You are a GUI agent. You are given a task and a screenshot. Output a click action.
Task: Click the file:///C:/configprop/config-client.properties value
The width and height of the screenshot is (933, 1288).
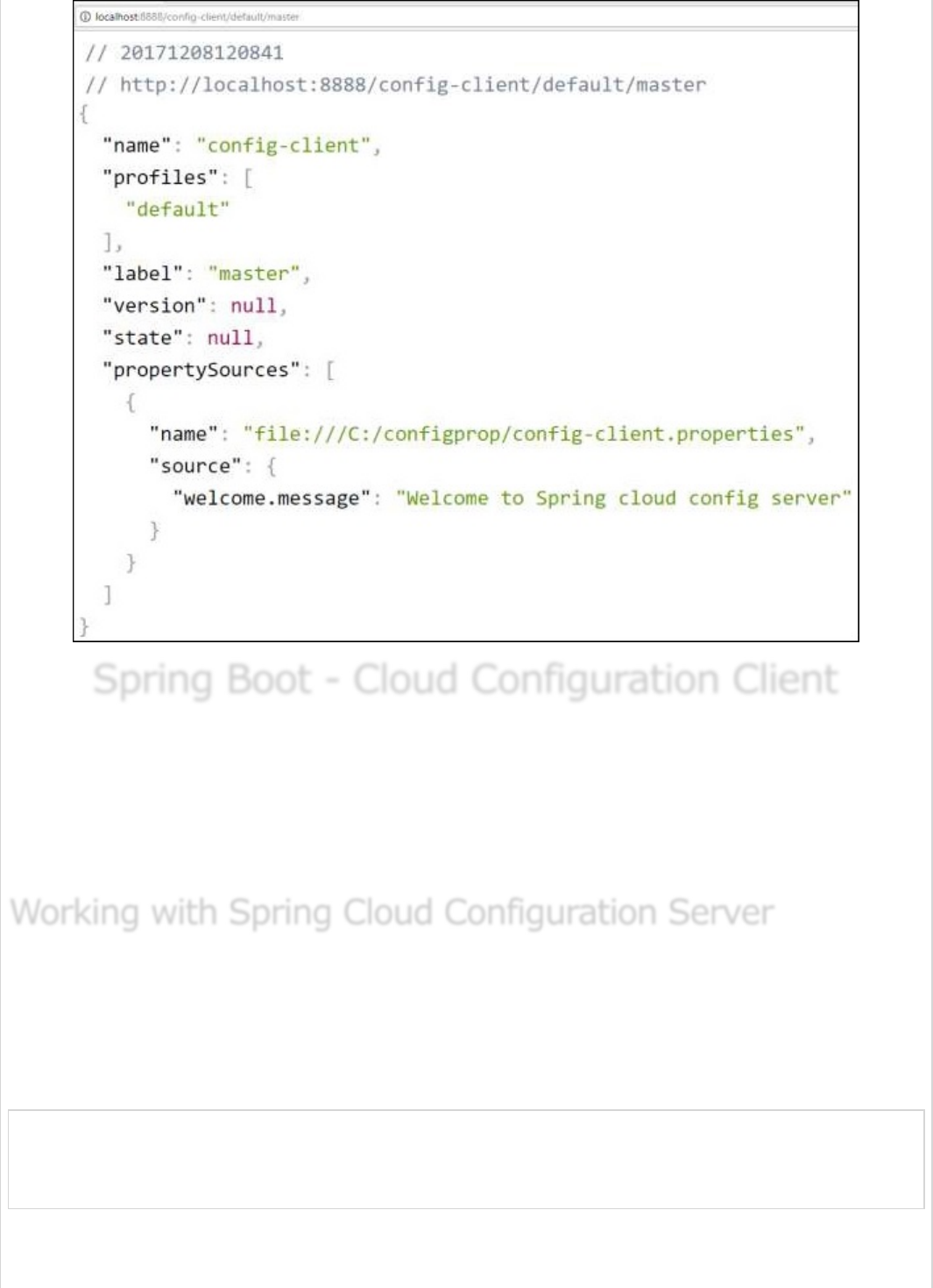(524, 435)
